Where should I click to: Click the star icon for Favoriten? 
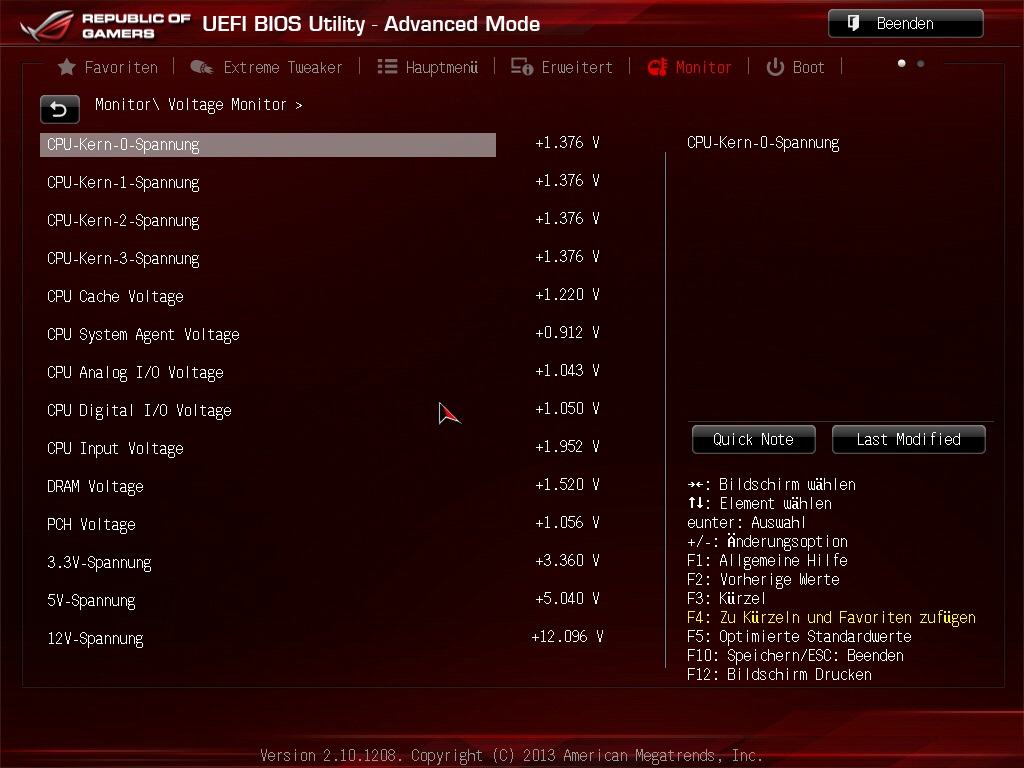(66, 67)
